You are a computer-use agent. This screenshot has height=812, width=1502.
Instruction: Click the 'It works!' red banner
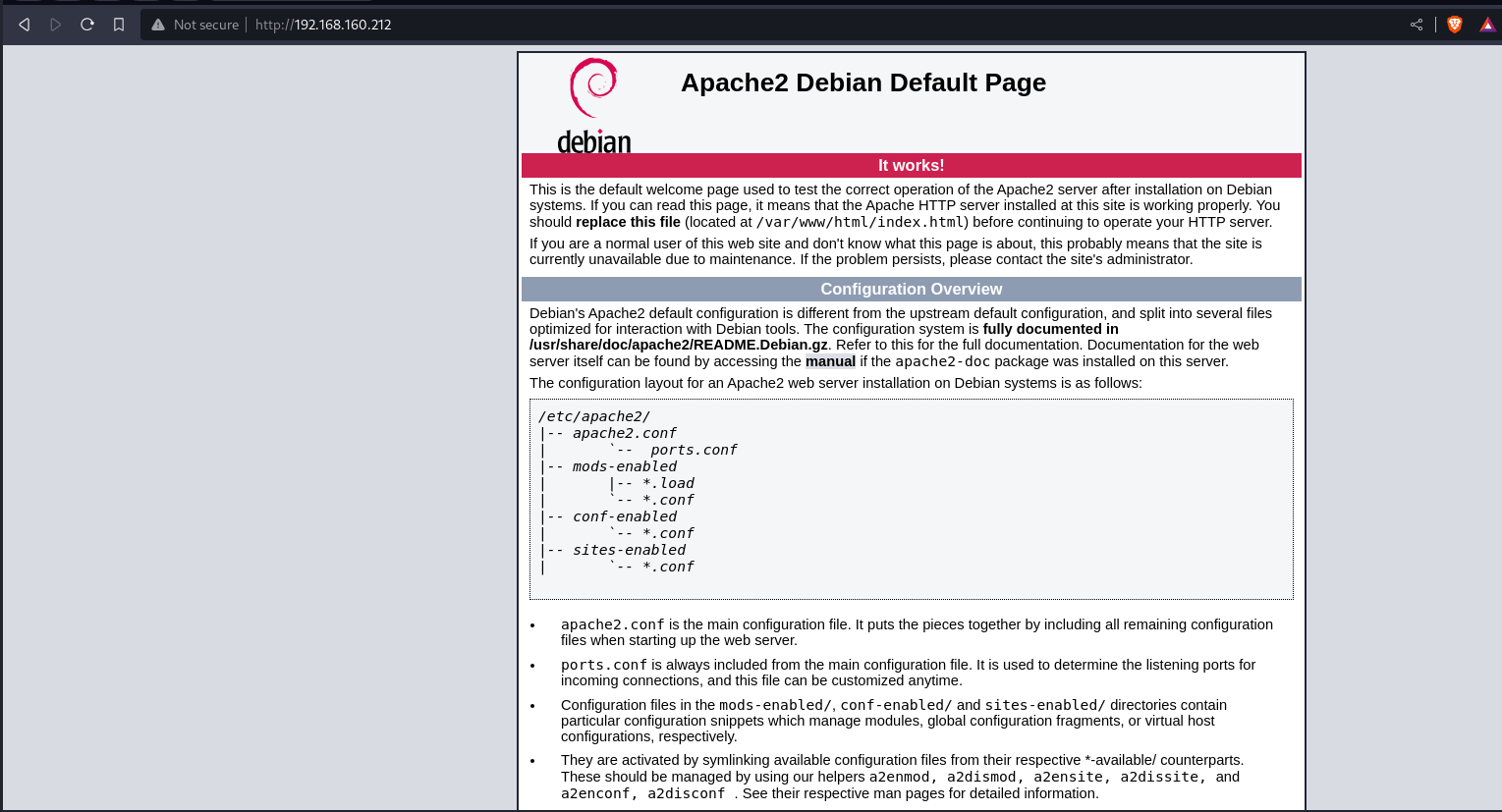coord(912,165)
